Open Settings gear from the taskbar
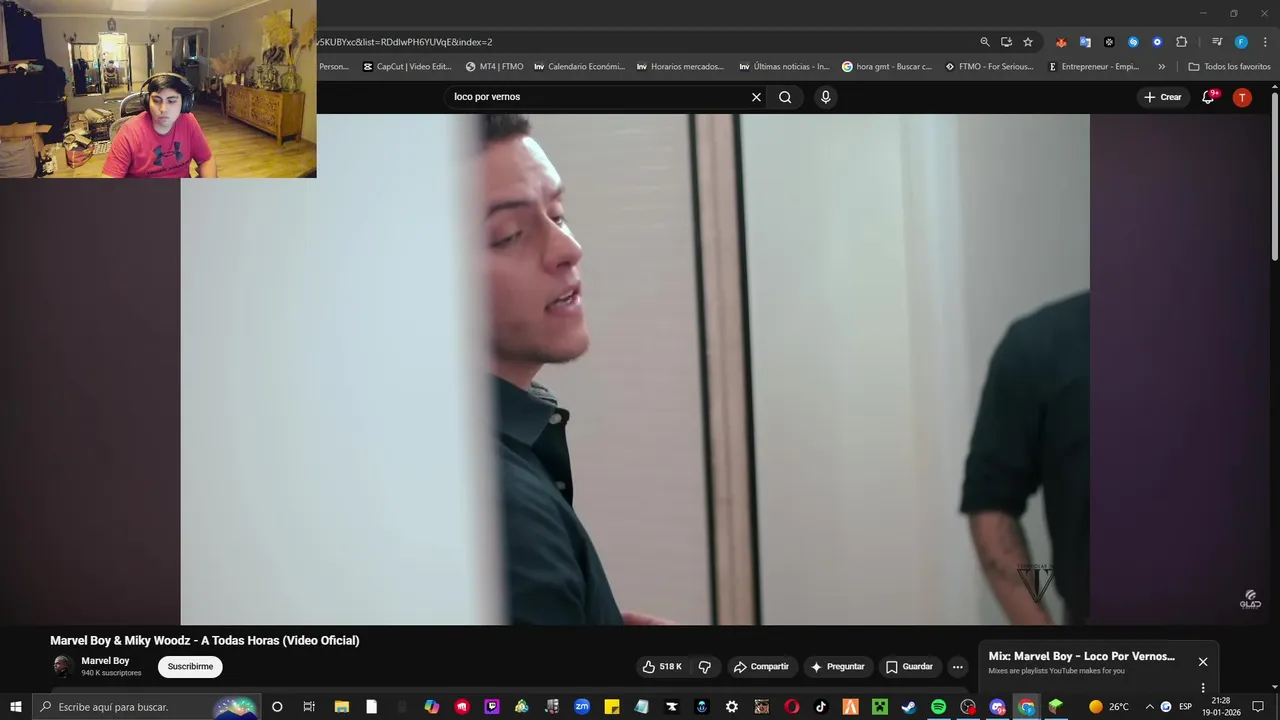Screen dimensions: 1280x720 click(x=731, y=707)
